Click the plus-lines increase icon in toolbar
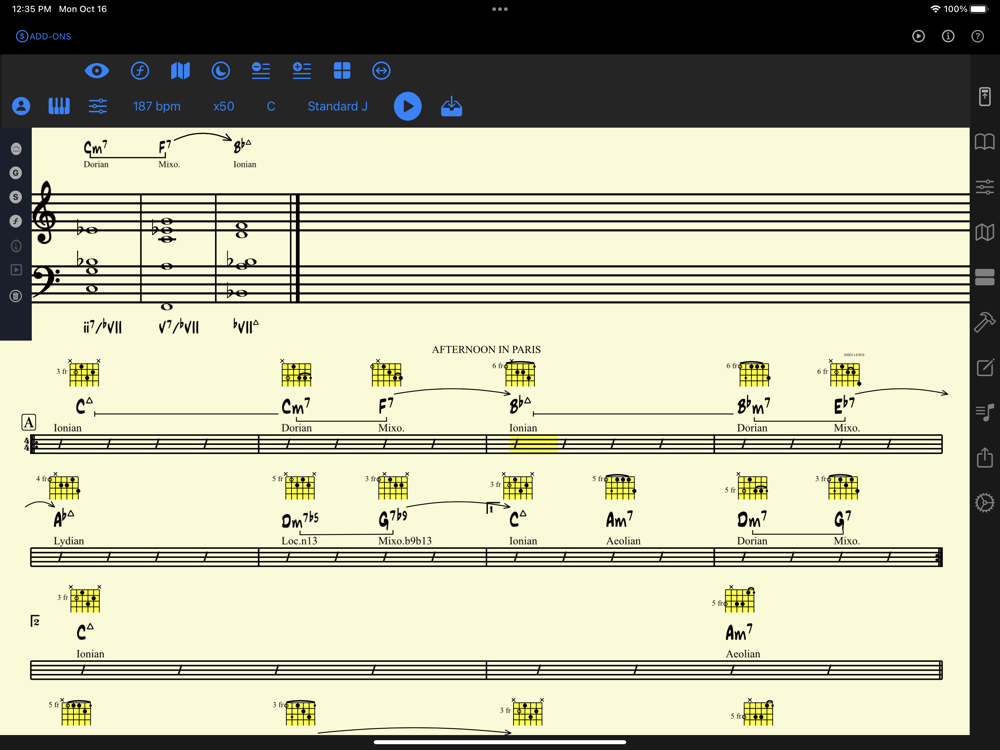 302,71
